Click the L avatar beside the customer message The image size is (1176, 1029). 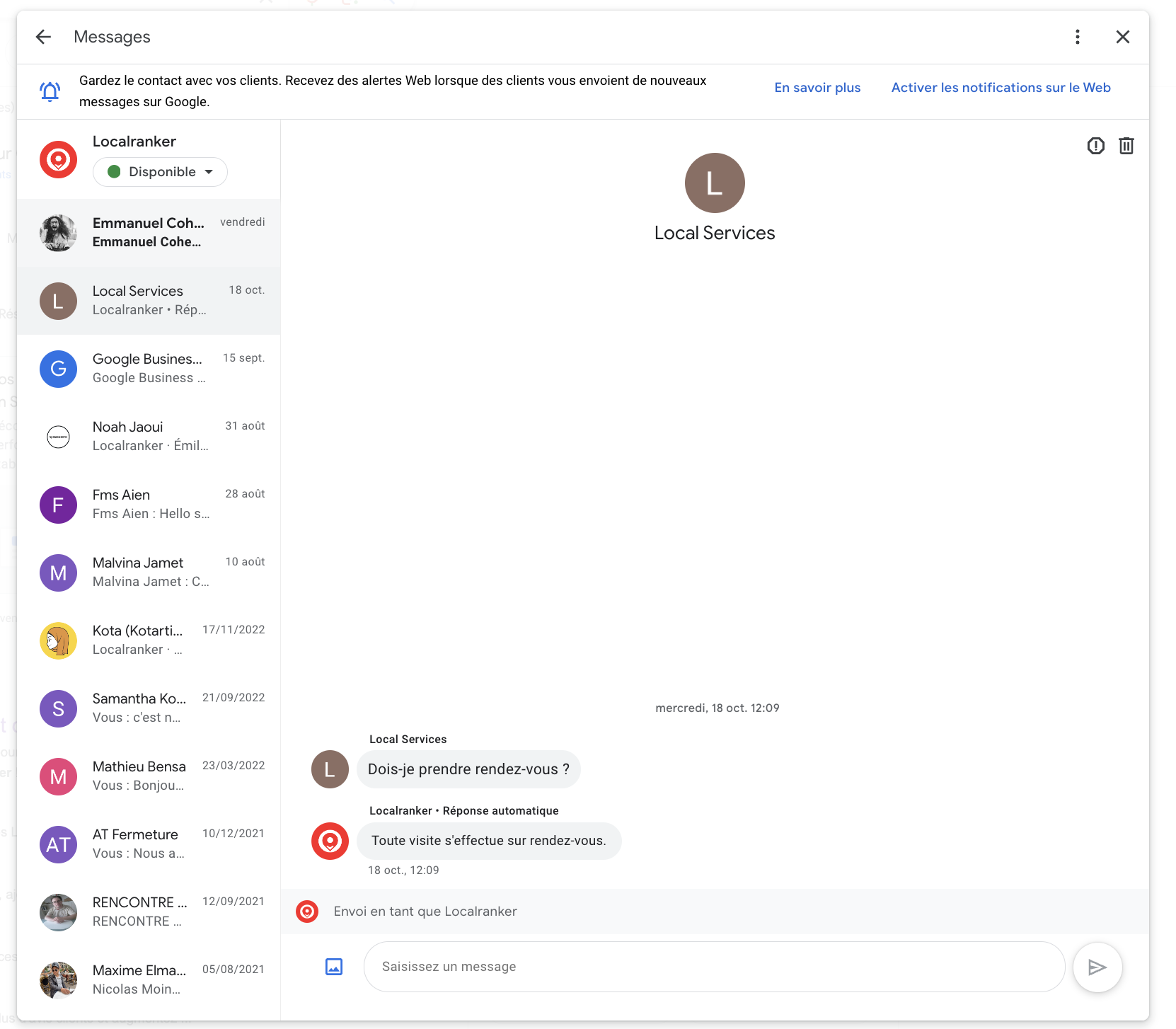pyautogui.click(x=330, y=769)
